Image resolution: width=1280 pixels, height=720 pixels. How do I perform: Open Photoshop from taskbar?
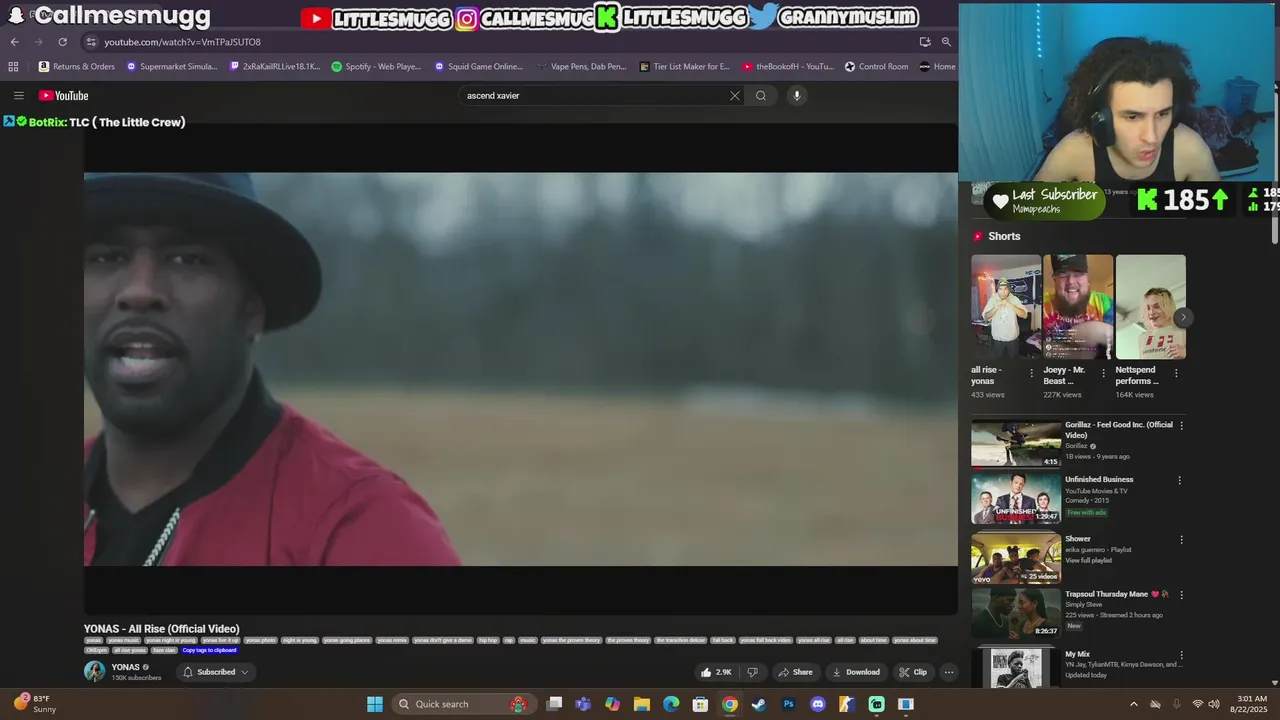[788, 704]
